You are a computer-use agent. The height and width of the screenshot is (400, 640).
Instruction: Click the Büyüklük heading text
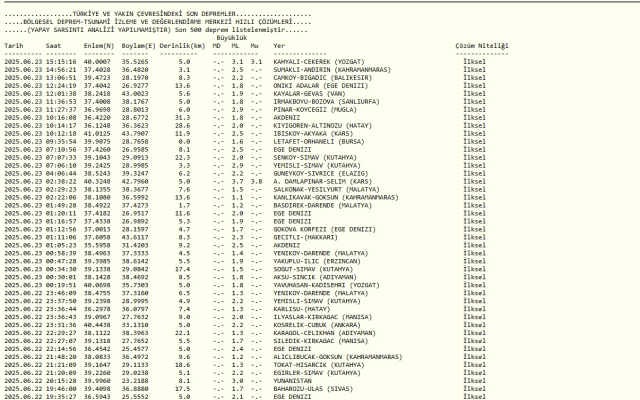click(x=232, y=37)
